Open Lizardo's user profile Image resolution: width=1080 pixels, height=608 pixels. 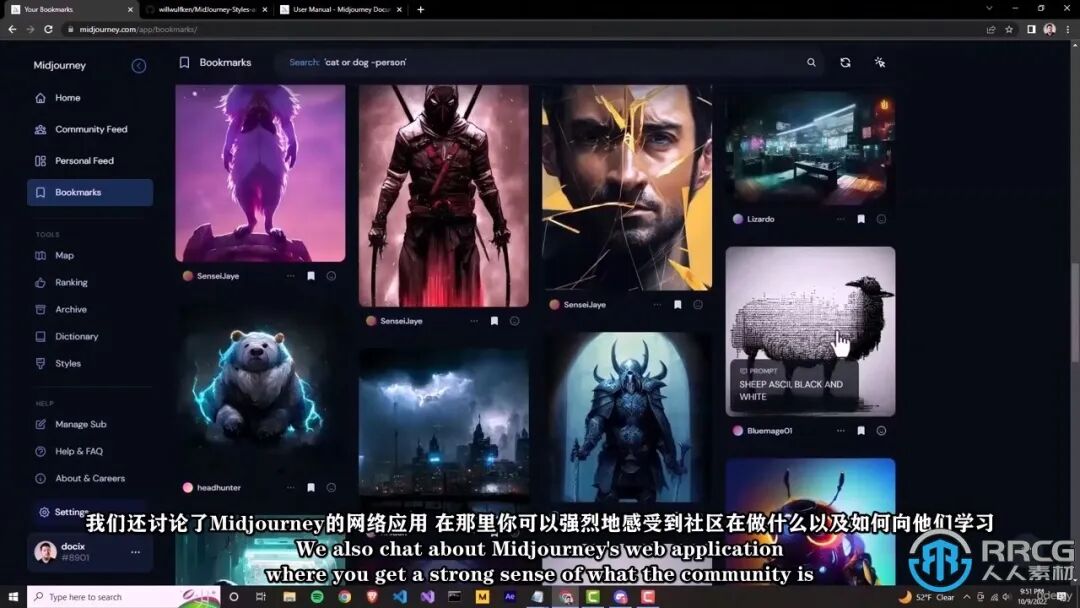[754, 219]
